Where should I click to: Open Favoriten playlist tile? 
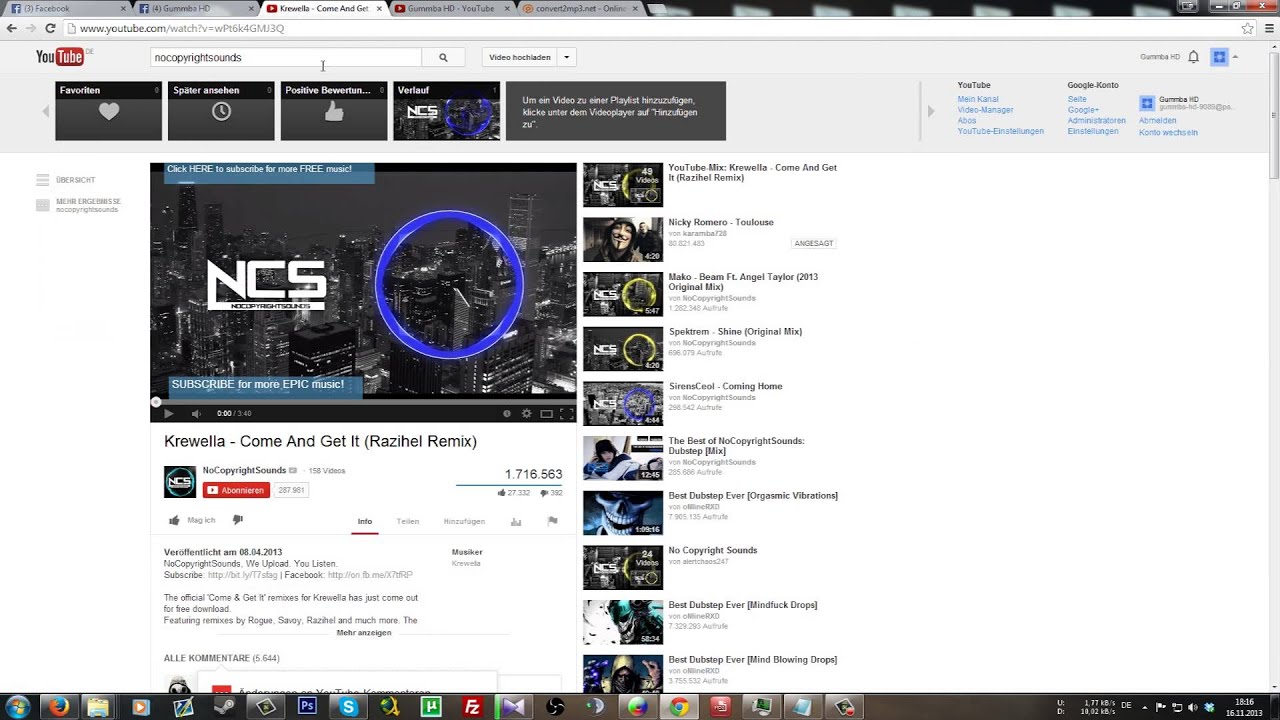click(108, 111)
